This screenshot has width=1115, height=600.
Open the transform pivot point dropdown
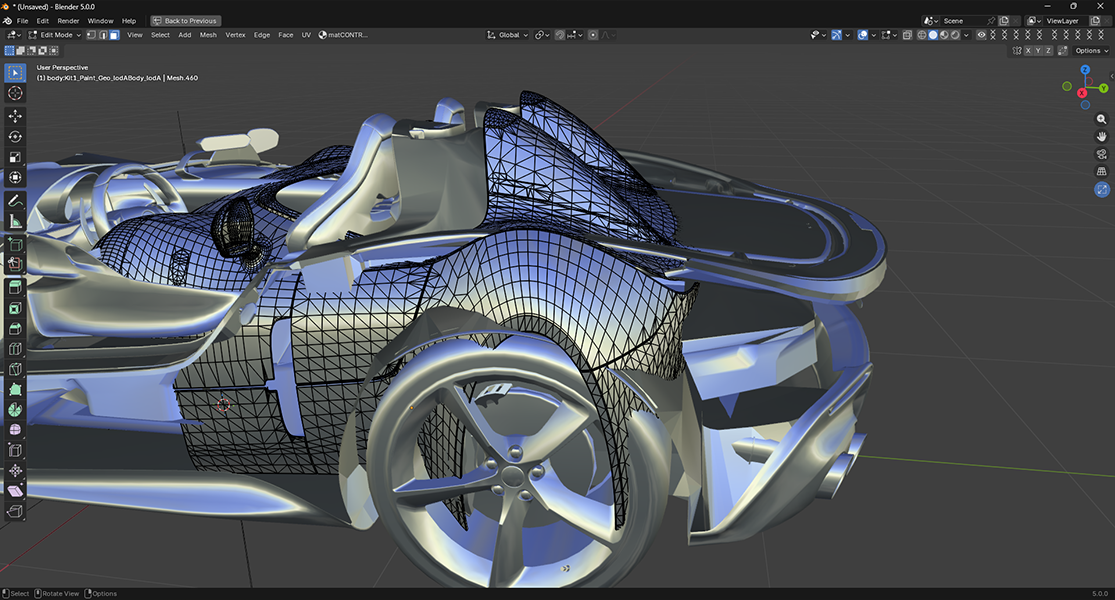(543, 35)
